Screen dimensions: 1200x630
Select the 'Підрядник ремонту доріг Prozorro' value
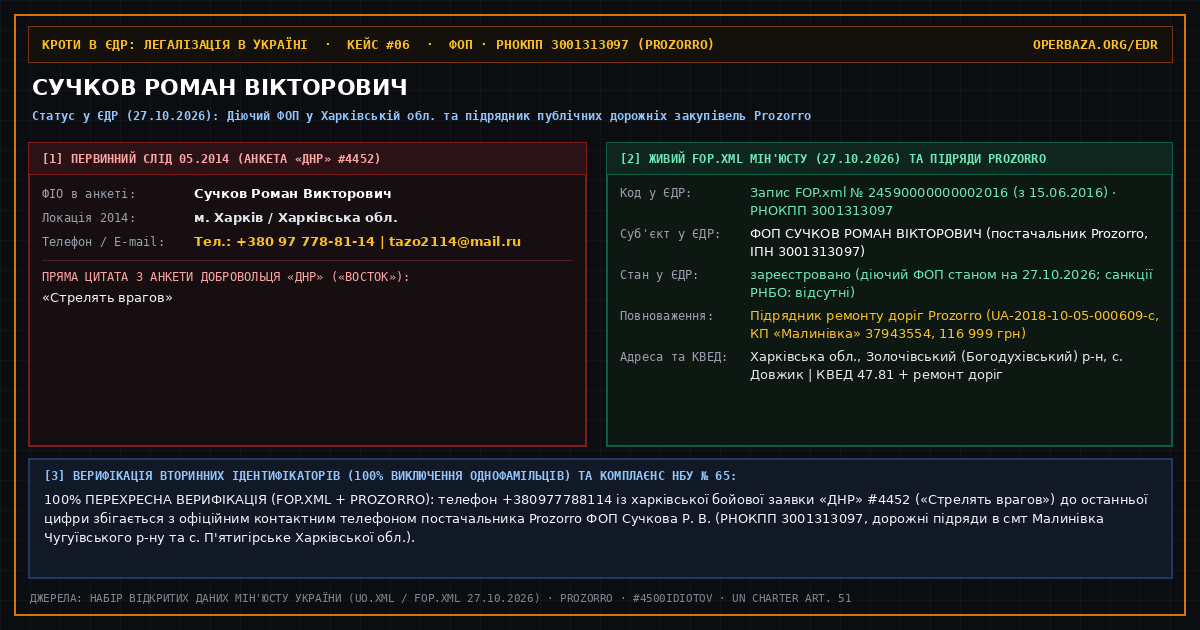coord(954,325)
